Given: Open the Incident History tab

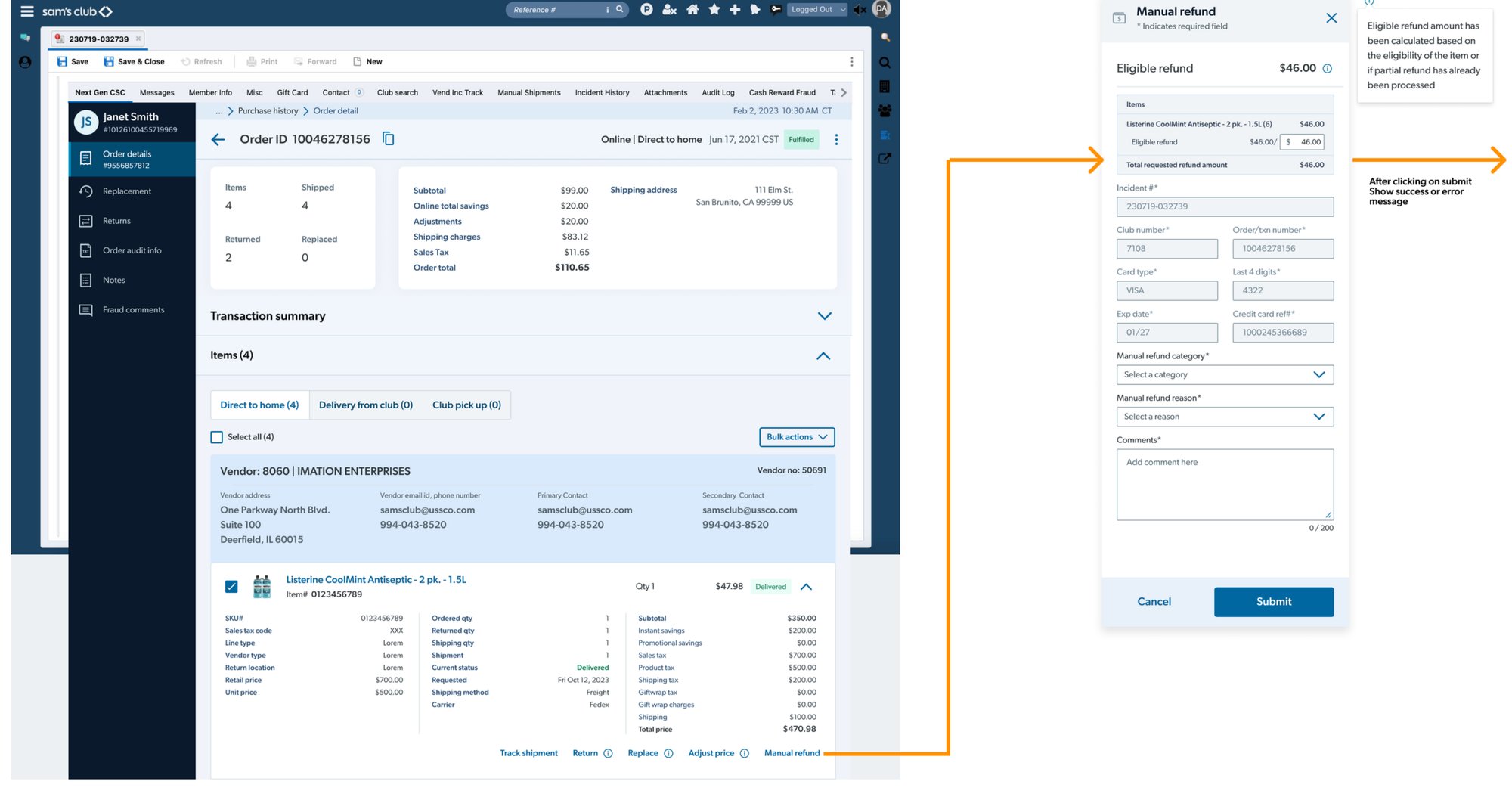Looking at the screenshot, I should click(602, 93).
